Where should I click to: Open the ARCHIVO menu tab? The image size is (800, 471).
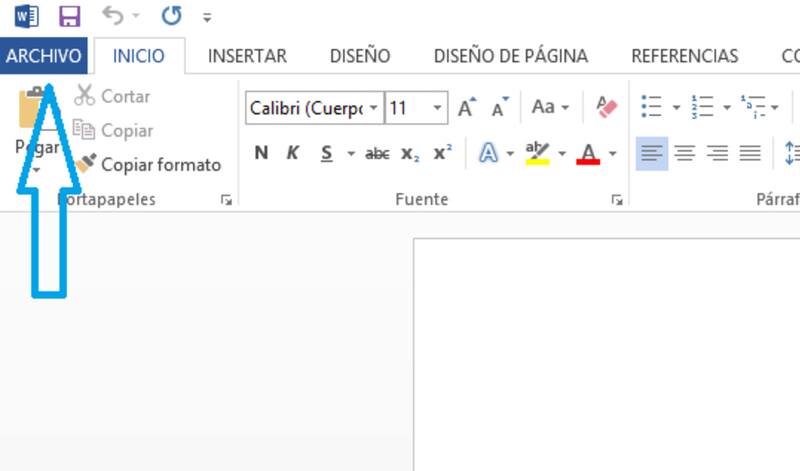[x=43, y=56]
